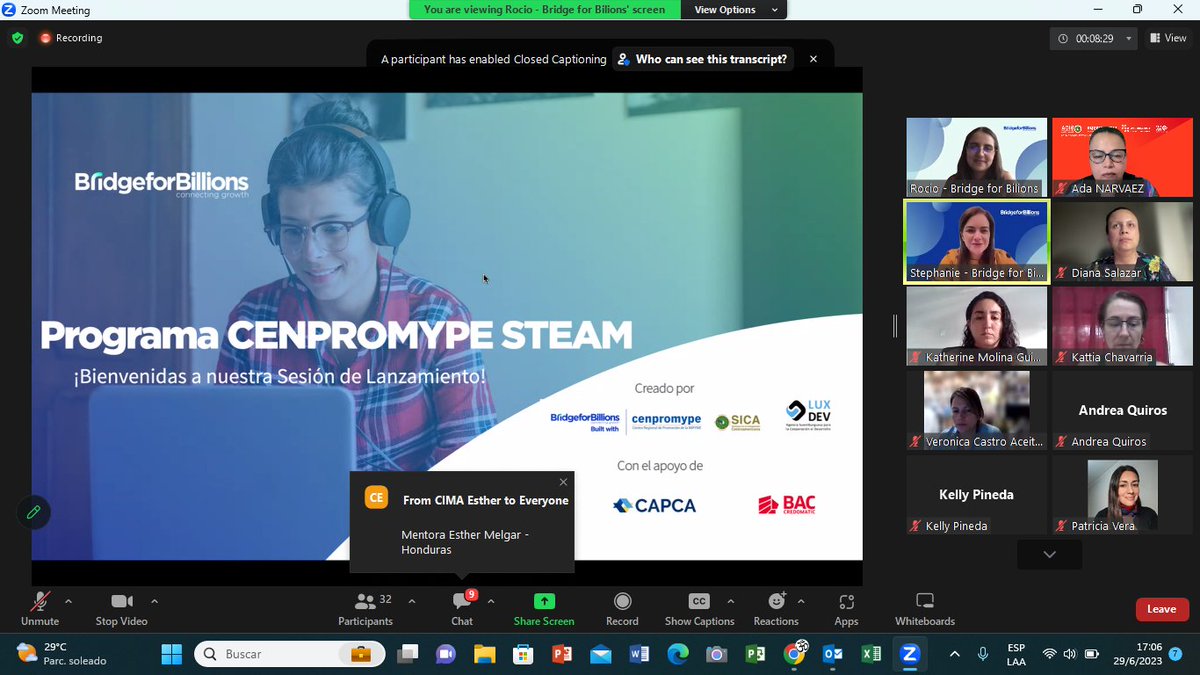1200x675 pixels.
Task: Click the green Share Screen button
Action: [544, 608]
